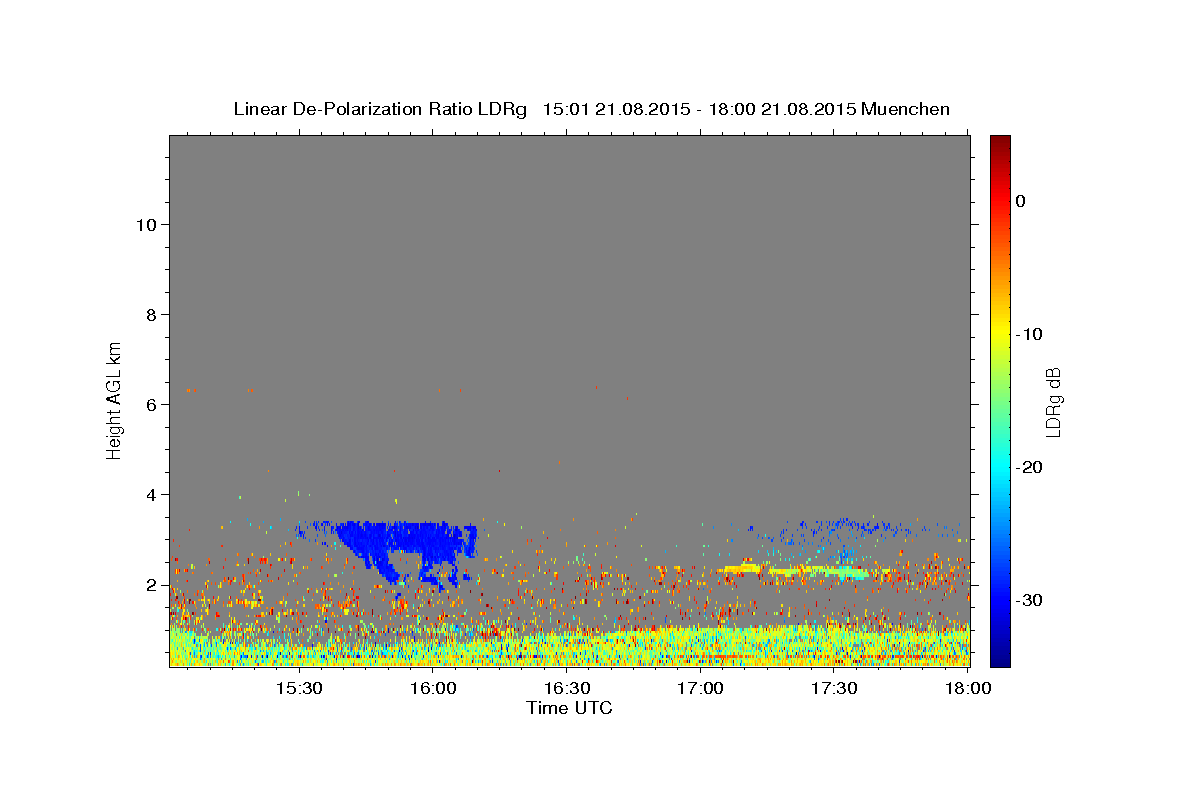Click the colorbar value -20
1200x800 pixels.
coord(1030,467)
